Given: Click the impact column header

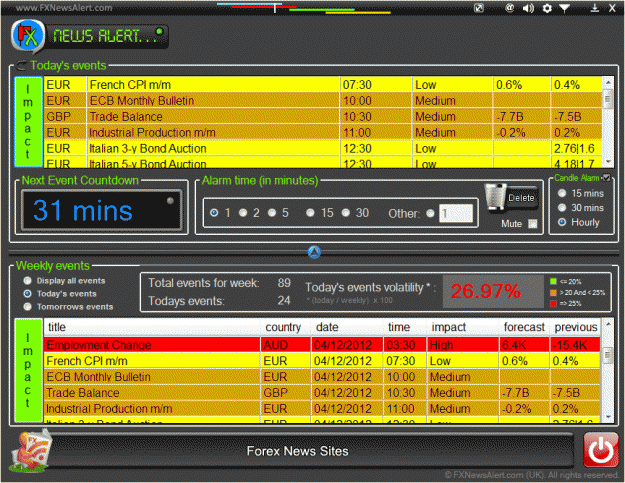Looking at the screenshot, I should [x=463, y=327].
